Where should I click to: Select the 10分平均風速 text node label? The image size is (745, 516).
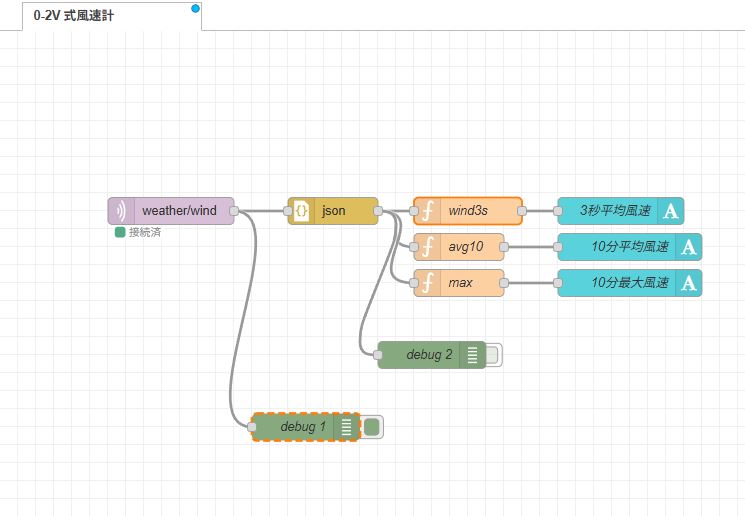coord(617,247)
